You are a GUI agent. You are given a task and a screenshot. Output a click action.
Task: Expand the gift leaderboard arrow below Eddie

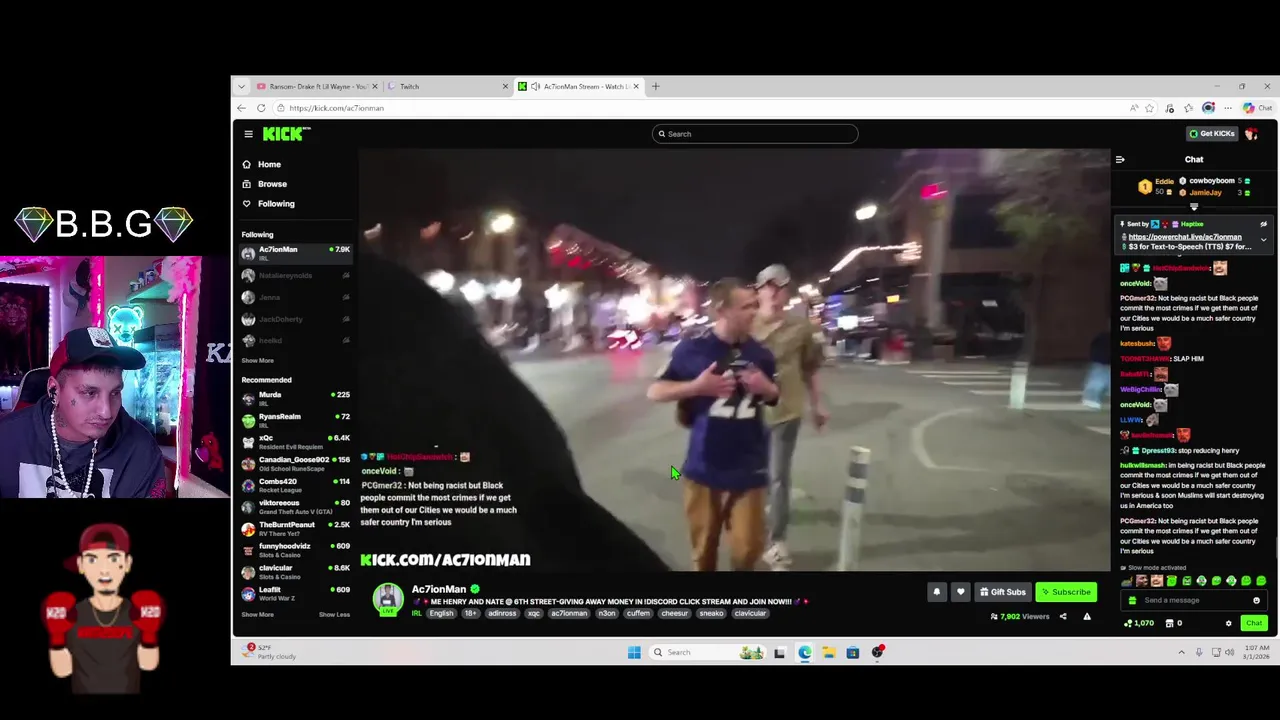1193,207
